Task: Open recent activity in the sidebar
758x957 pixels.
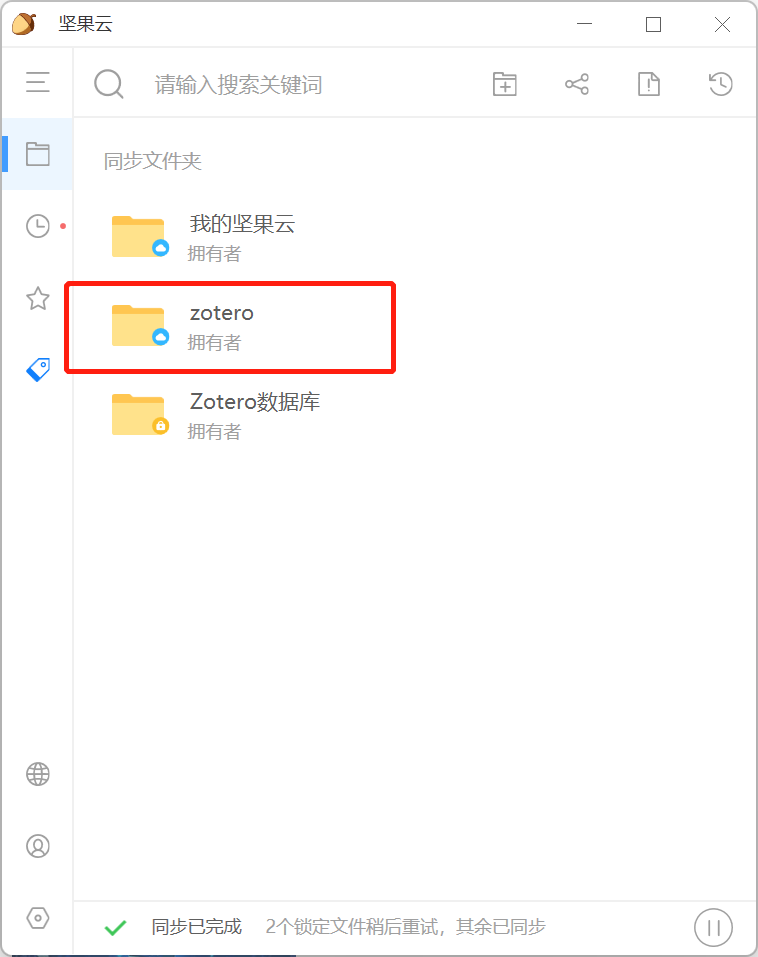Action: pos(38,226)
